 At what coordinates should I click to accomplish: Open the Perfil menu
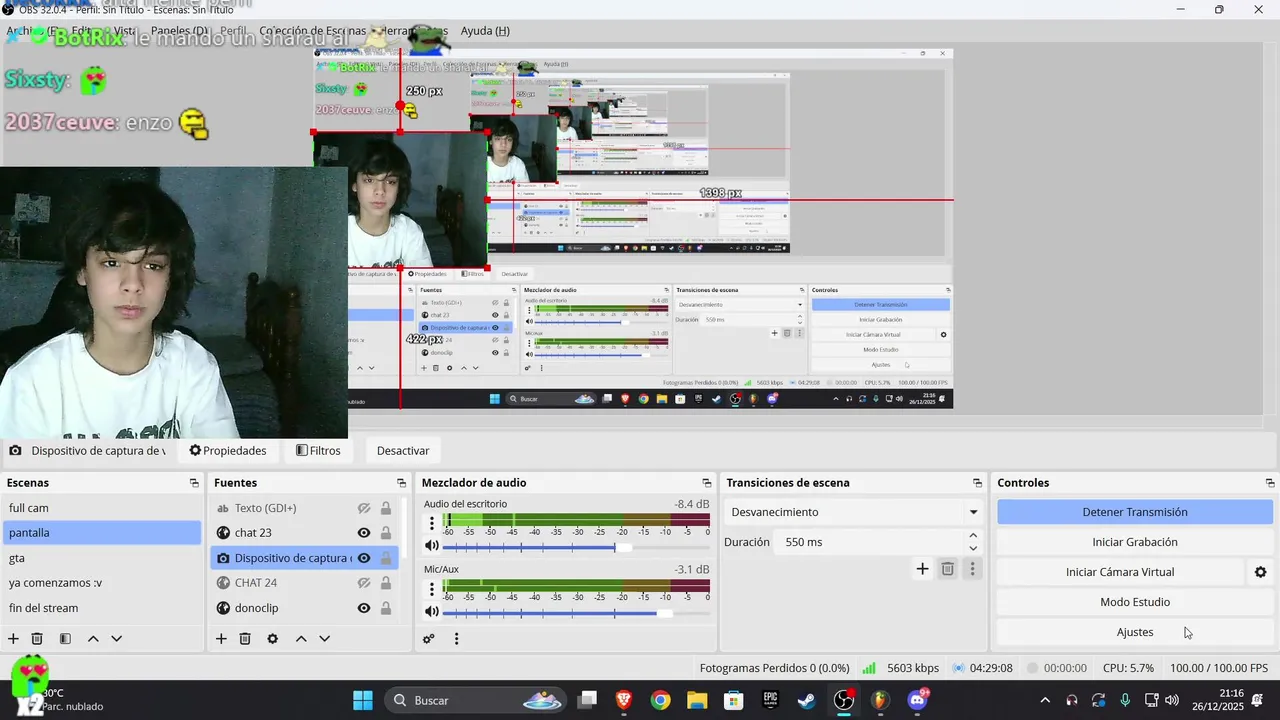click(x=233, y=31)
